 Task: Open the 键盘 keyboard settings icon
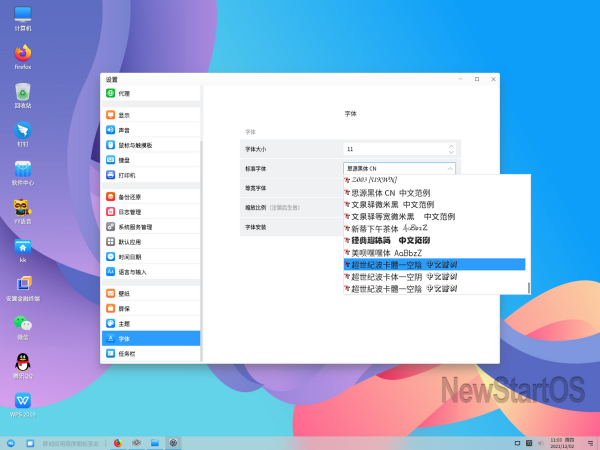111,160
